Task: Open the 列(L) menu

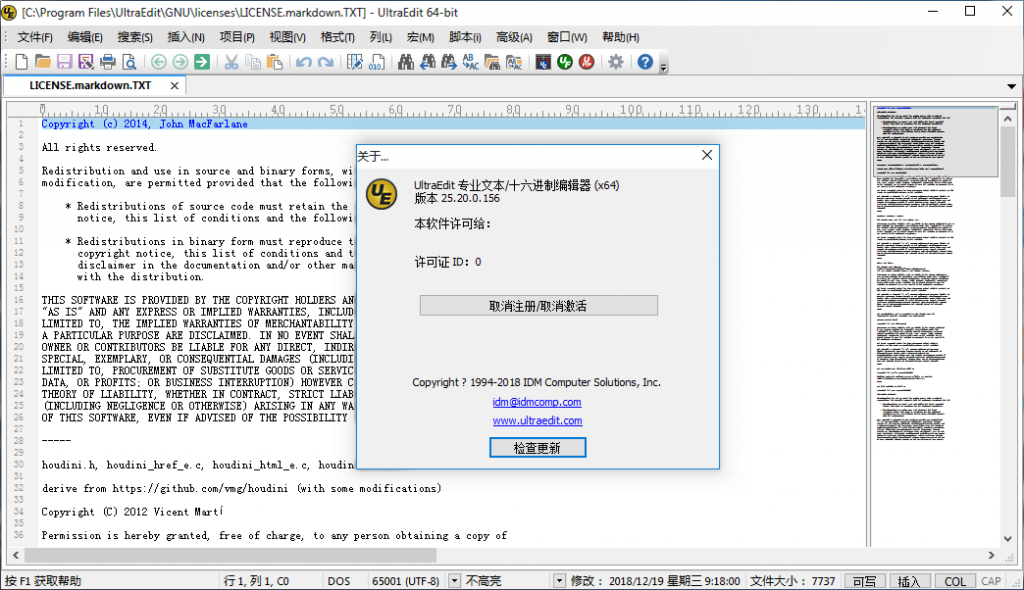Action: pyautogui.click(x=381, y=37)
